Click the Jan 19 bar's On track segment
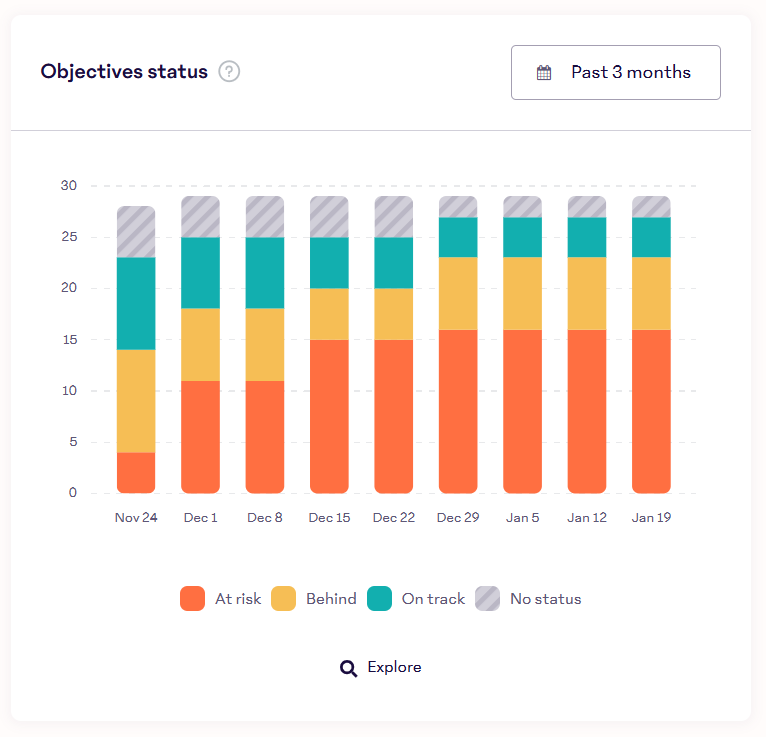This screenshot has width=766, height=737. tap(651, 237)
